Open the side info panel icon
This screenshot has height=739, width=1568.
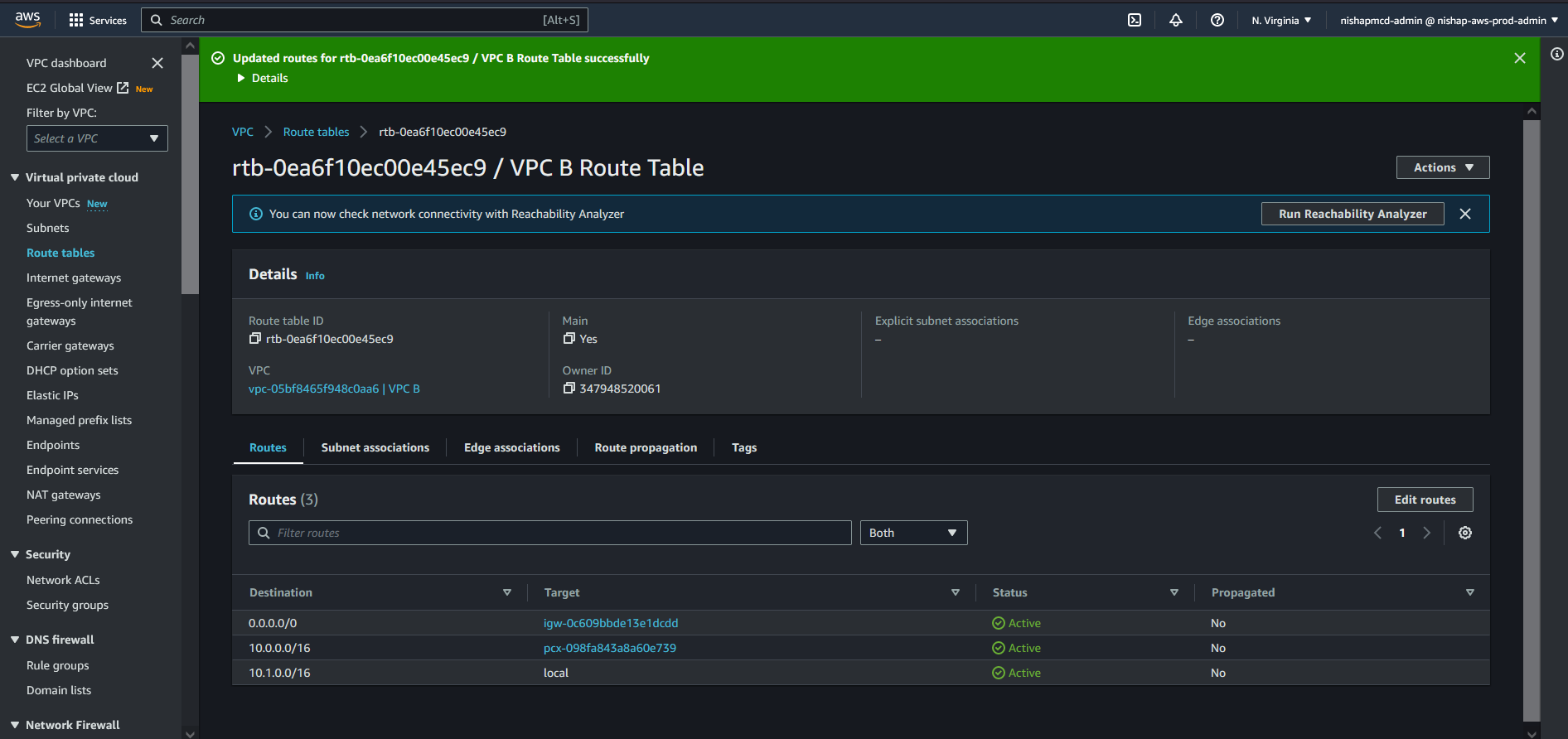pos(1556,54)
